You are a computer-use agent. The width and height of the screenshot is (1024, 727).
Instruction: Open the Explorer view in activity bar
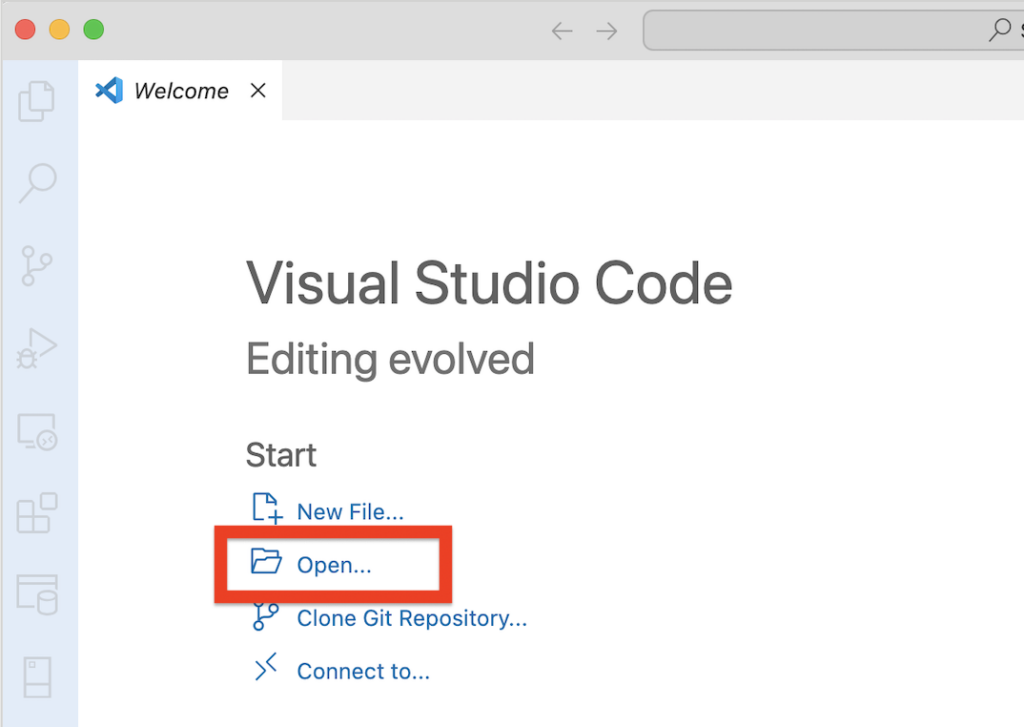[37, 101]
